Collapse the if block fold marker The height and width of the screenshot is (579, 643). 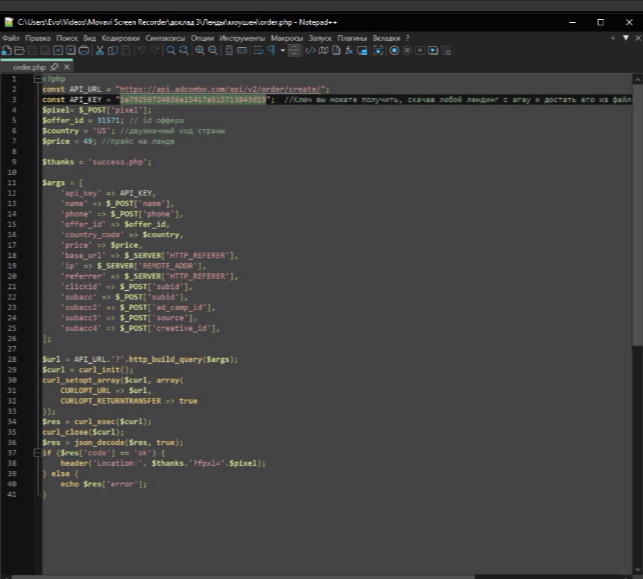pos(37,452)
